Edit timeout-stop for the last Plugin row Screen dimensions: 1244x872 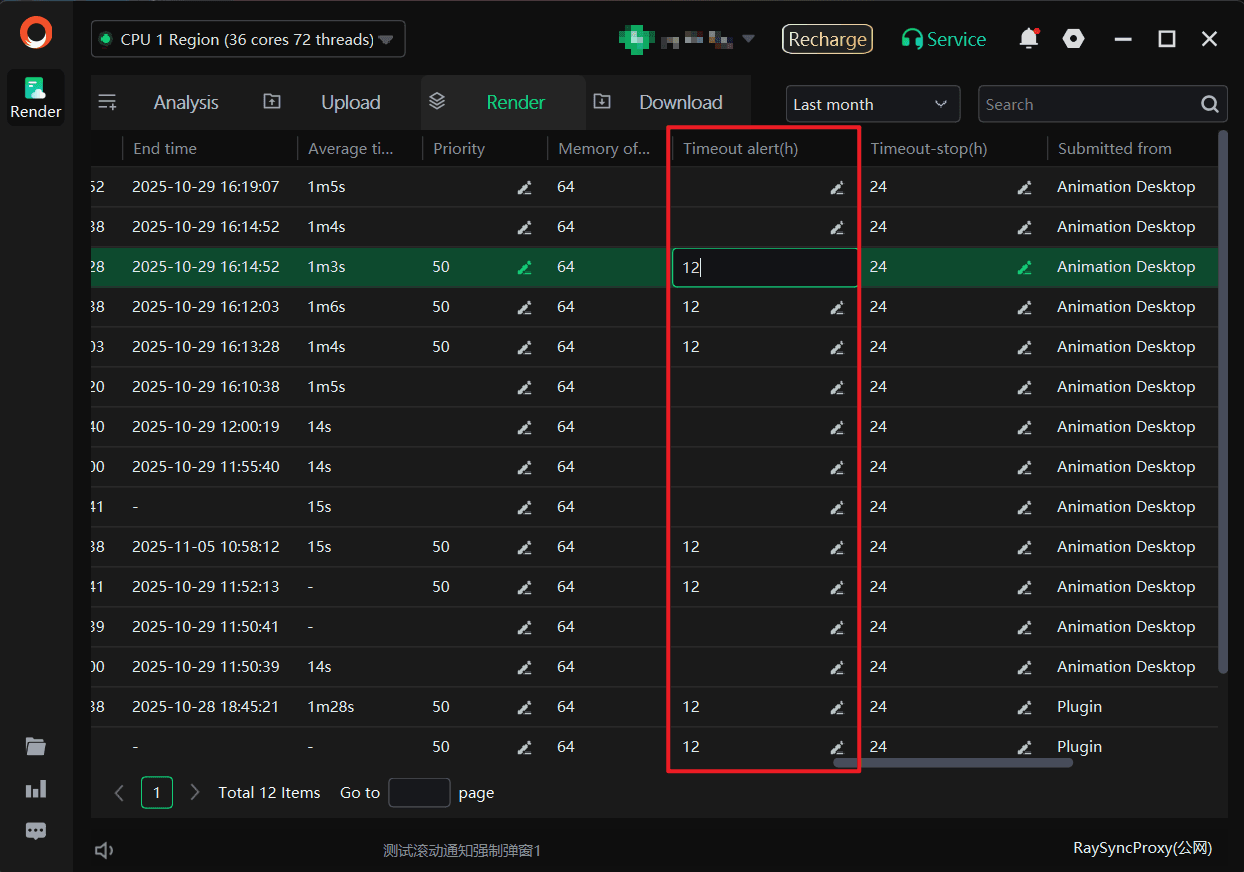(1024, 747)
